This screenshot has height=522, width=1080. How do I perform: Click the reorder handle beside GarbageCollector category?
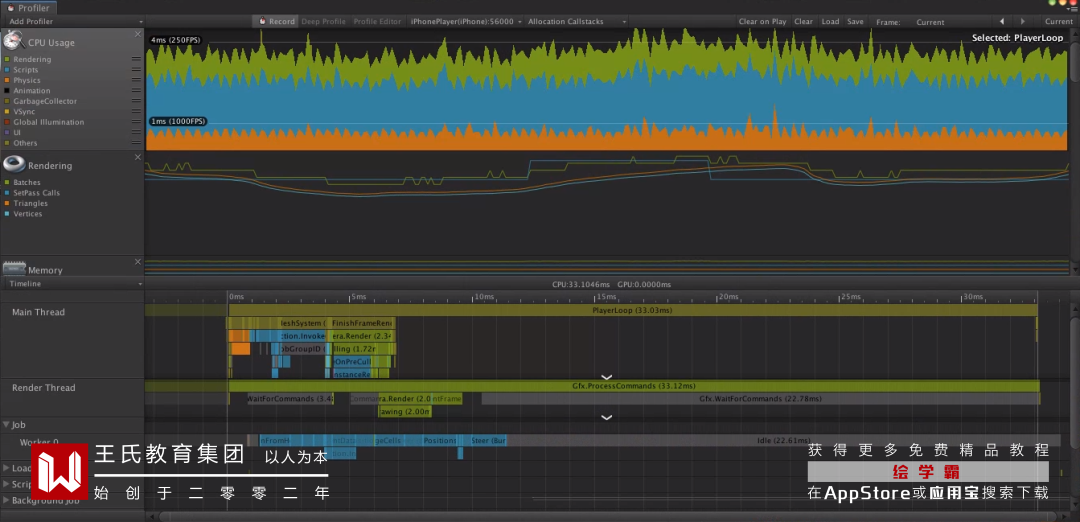(136, 101)
